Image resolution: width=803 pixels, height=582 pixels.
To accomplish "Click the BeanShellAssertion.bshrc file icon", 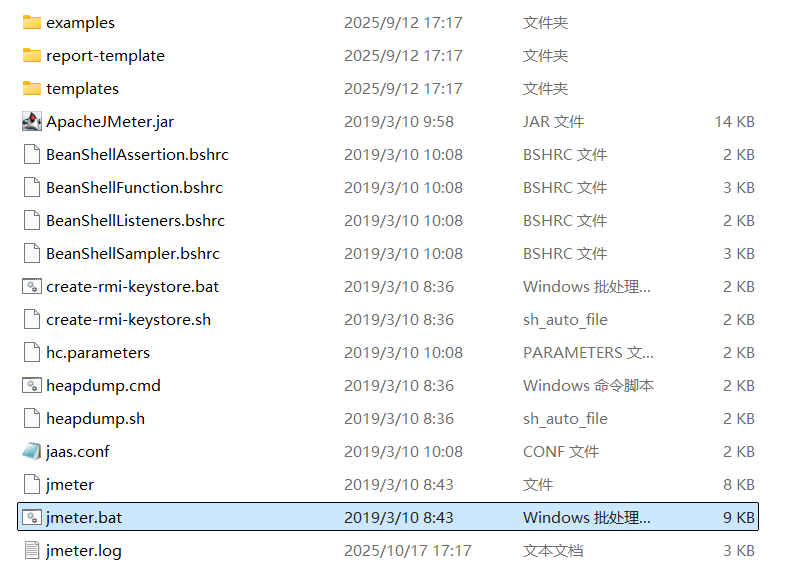I will tap(31, 154).
